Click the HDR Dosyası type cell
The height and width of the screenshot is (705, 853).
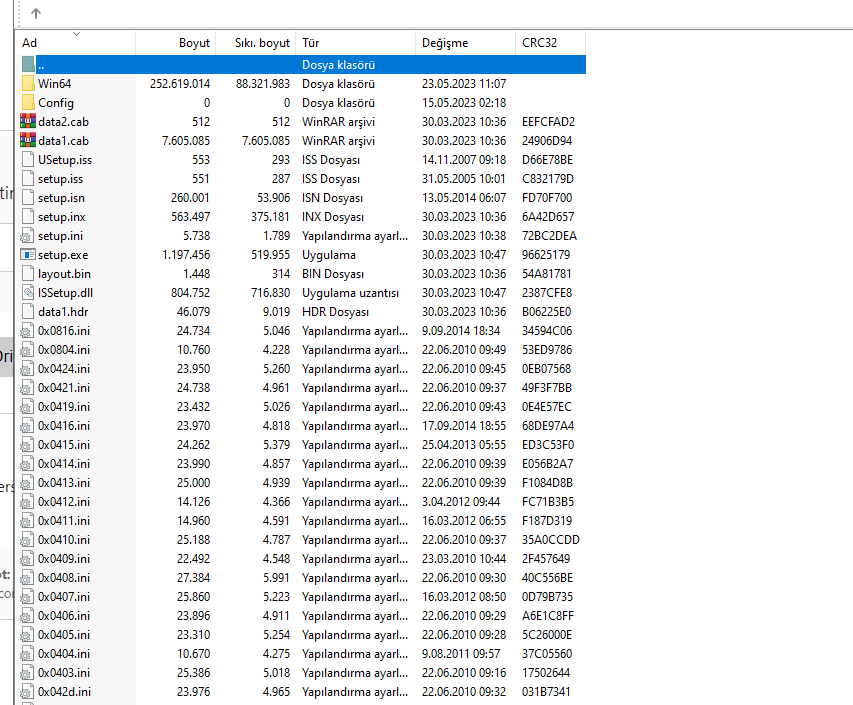coord(335,312)
